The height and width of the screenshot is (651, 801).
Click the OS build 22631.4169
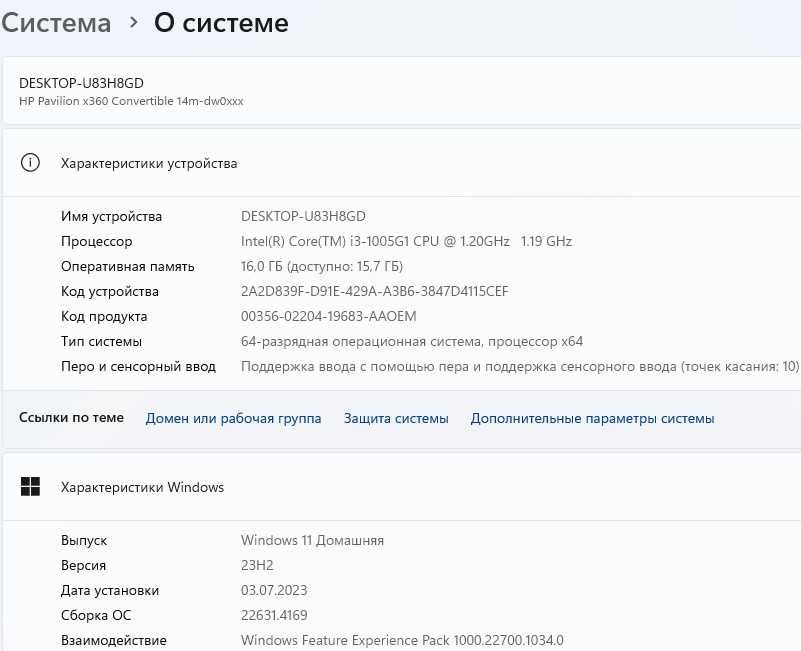274,615
